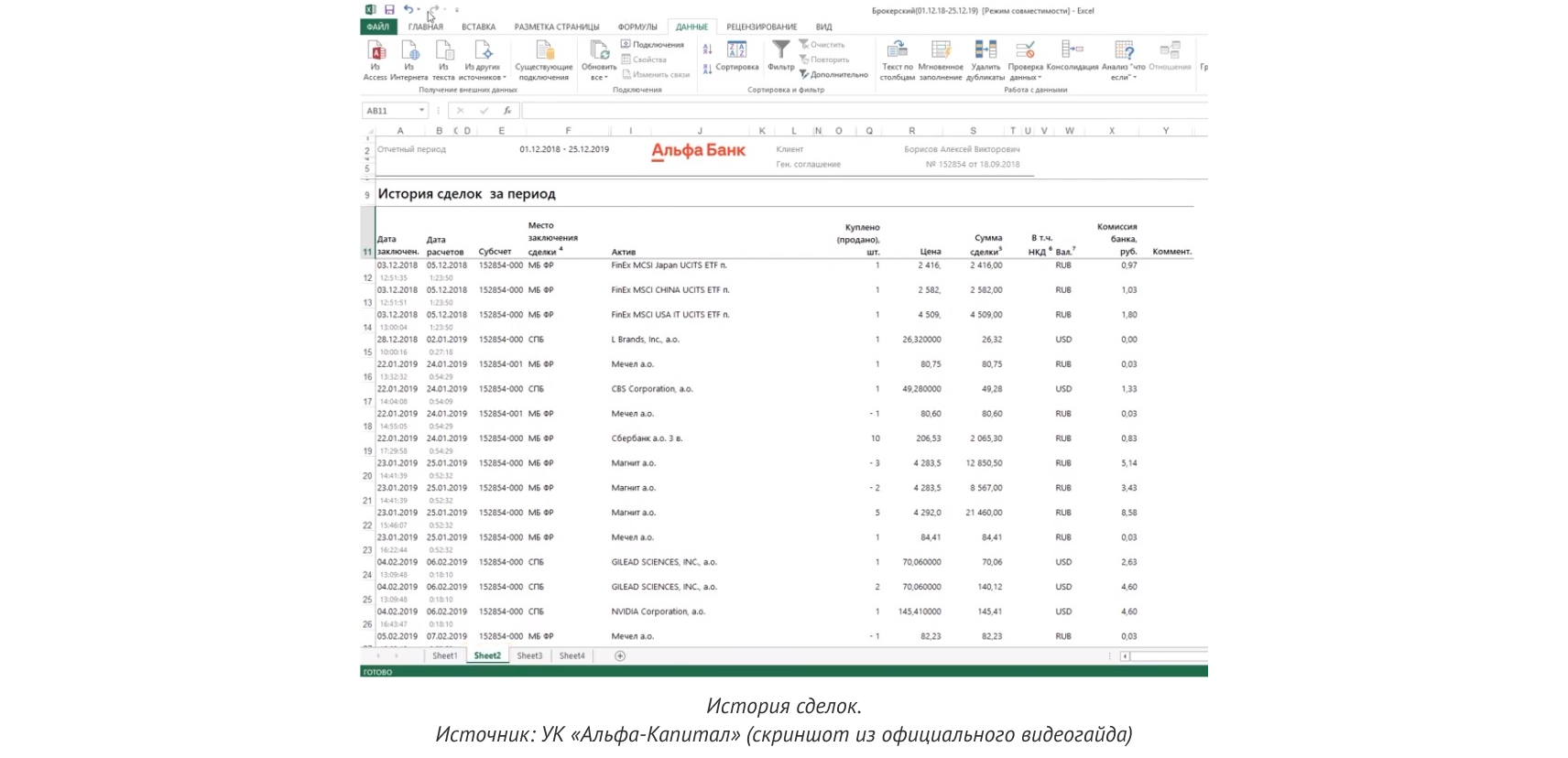Click Дополнительно advanced filter button
The image size is (1568, 758).
pos(833,75)
